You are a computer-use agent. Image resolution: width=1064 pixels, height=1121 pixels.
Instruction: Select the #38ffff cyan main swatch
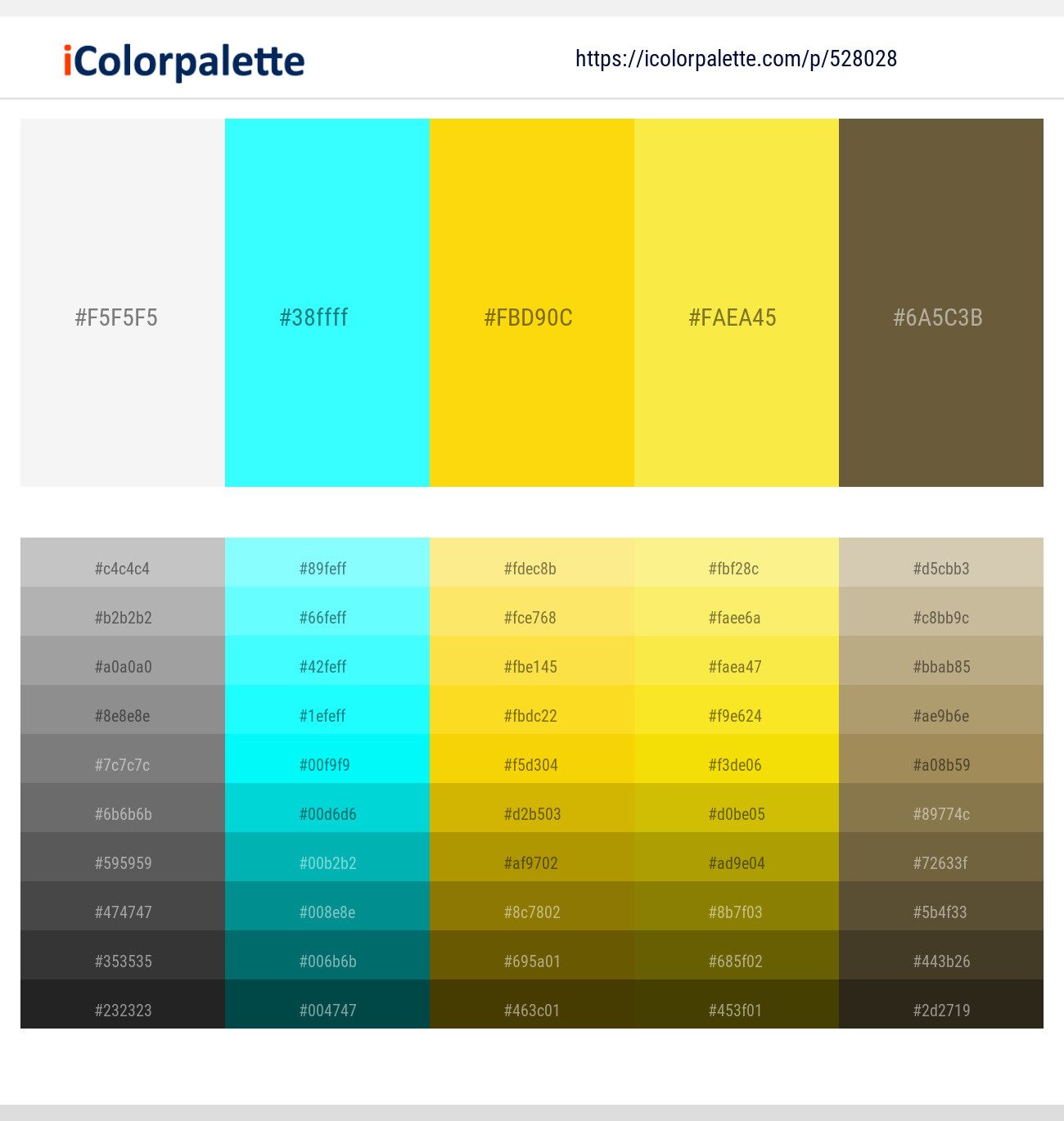[327, 317]
